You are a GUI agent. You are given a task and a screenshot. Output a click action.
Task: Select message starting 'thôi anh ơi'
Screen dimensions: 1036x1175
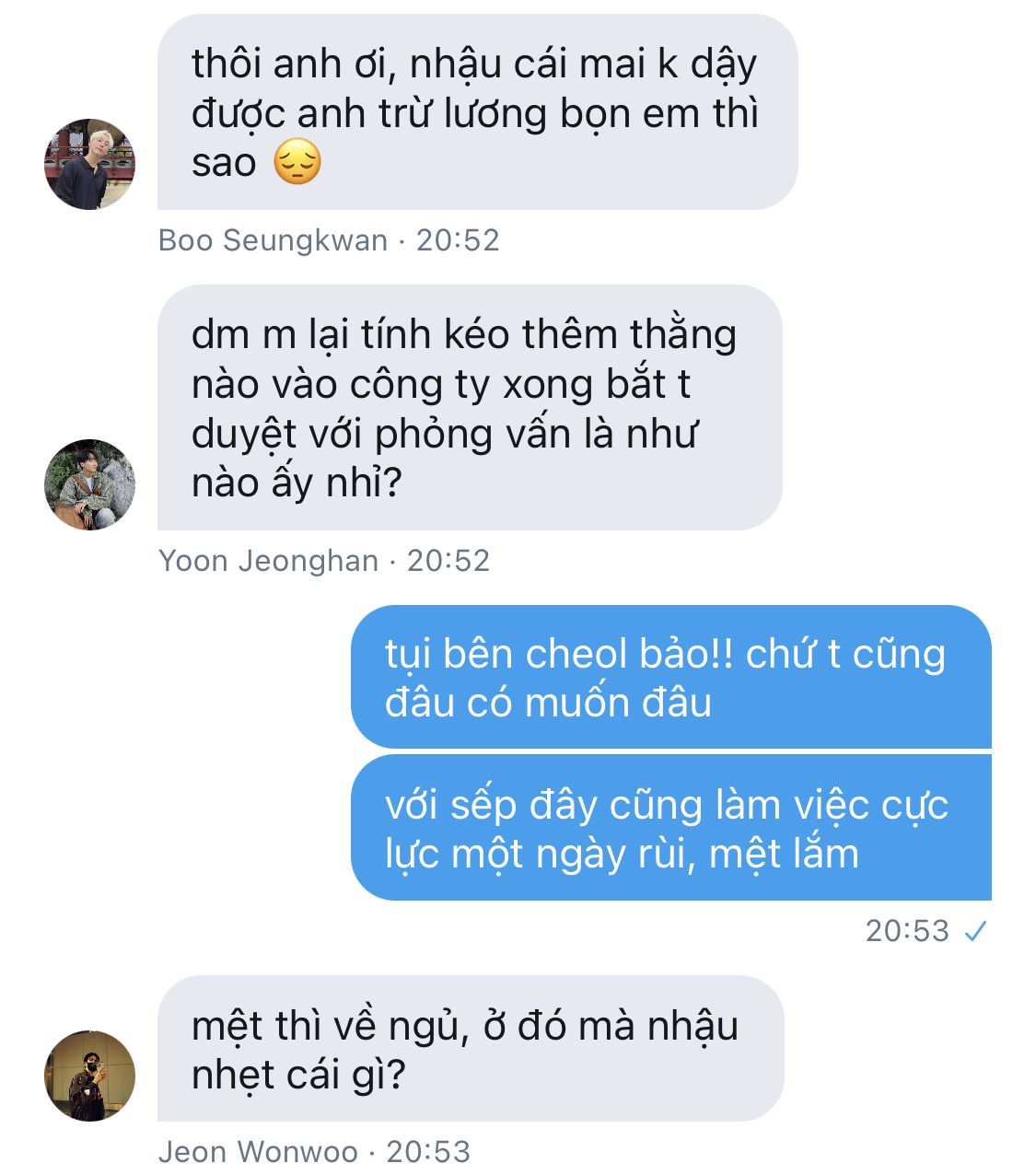477,111
